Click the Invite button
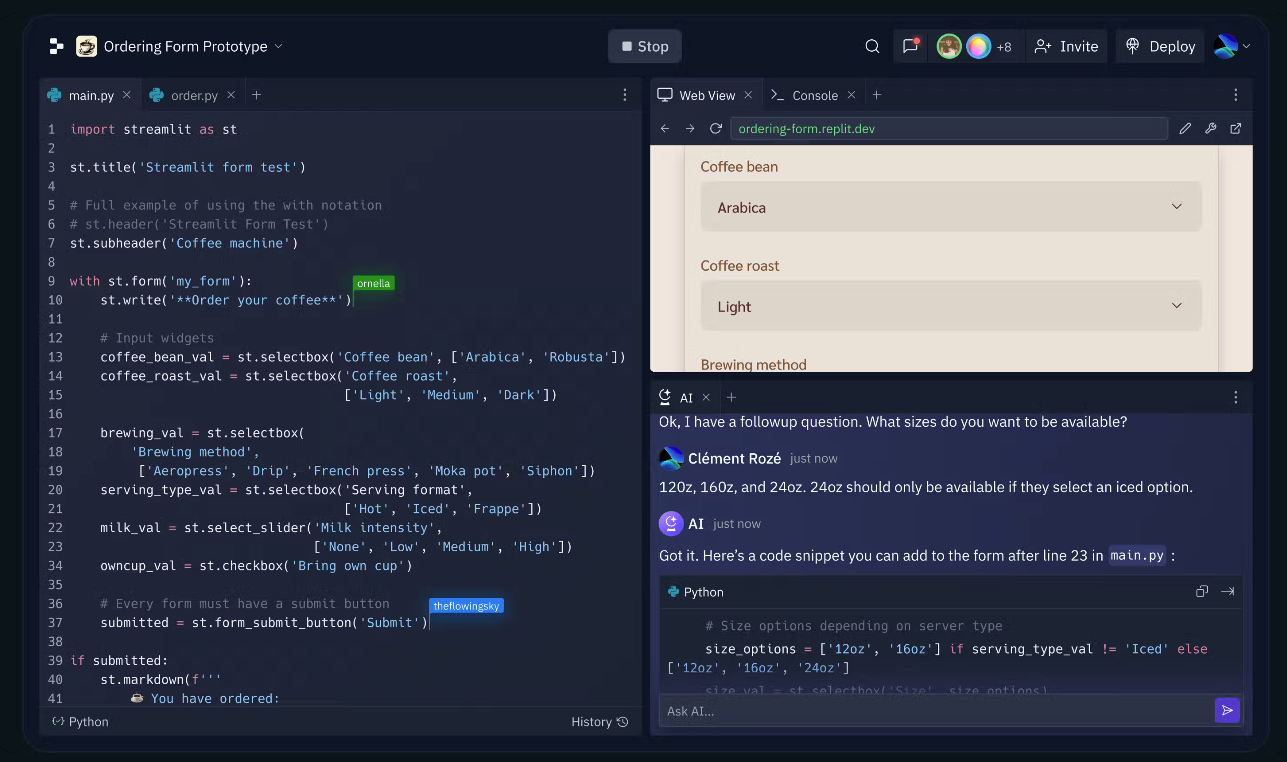The height and width of the screenshot is (762, 1287). click(1066, 46)
